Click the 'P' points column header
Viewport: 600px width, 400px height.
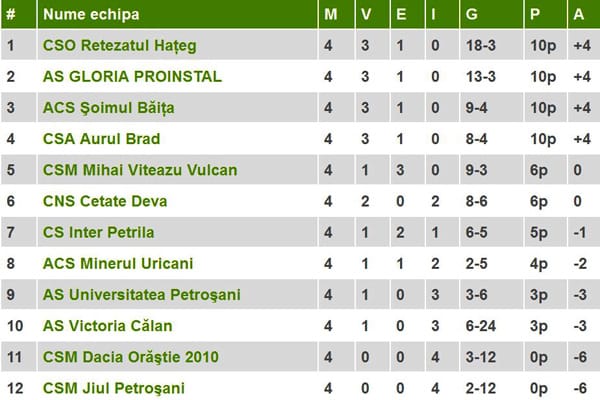[x=535, y=15]
